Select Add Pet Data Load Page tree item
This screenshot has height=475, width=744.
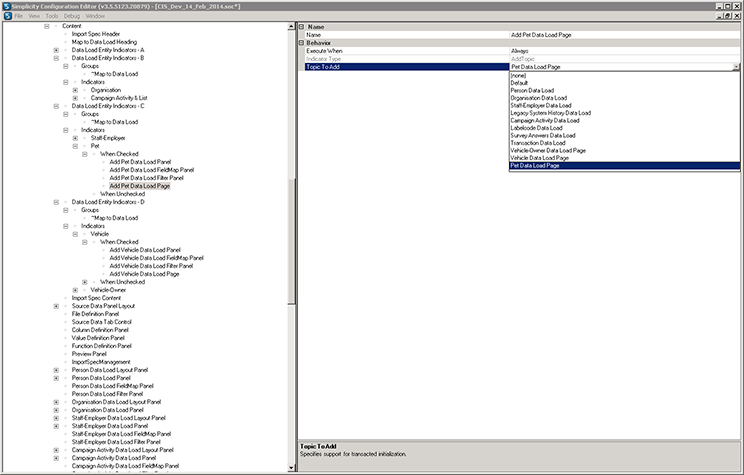140,186
